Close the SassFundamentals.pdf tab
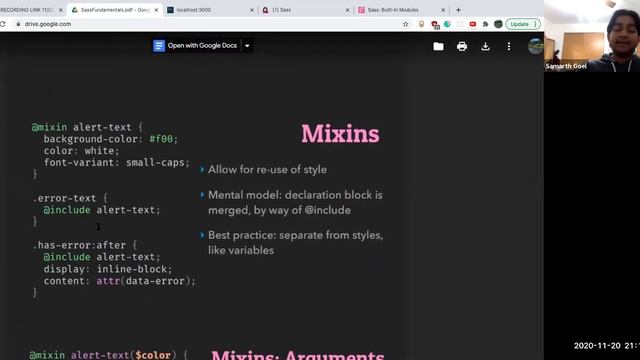640x360 pixels. (x=156, y=10)
